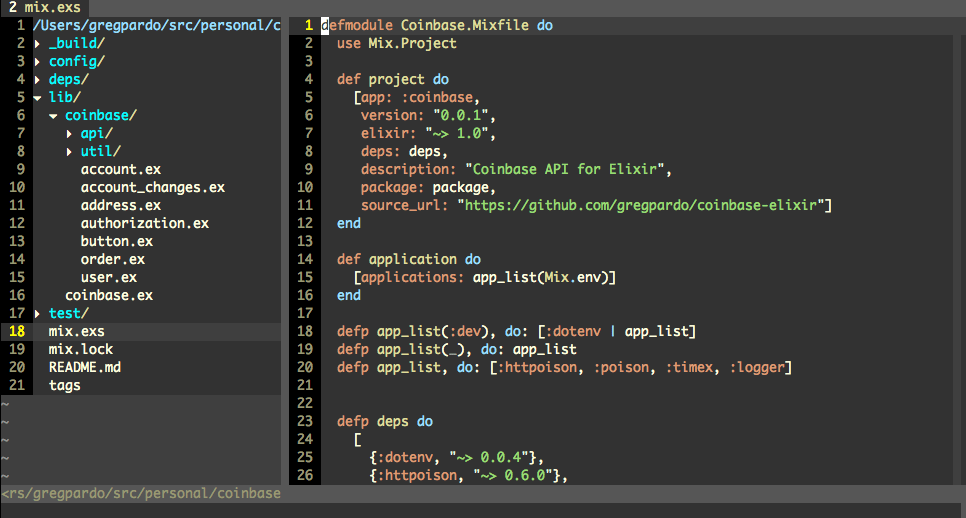This screenshot has height=518, width=966.
Task: Expand the util/ folder arrow
Action: (70, 152)
